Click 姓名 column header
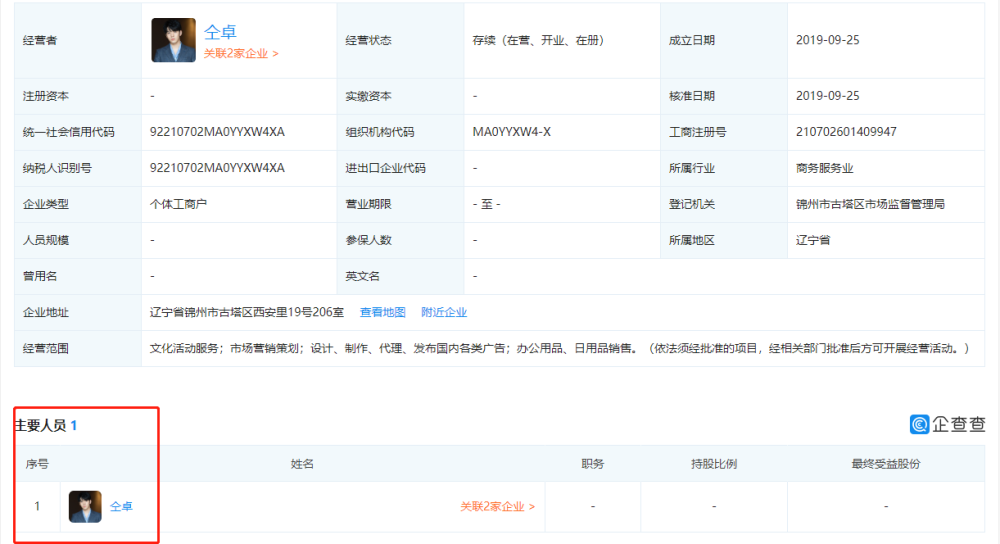Viewport: 1000px width, 544px height. [x=302, y=464]
